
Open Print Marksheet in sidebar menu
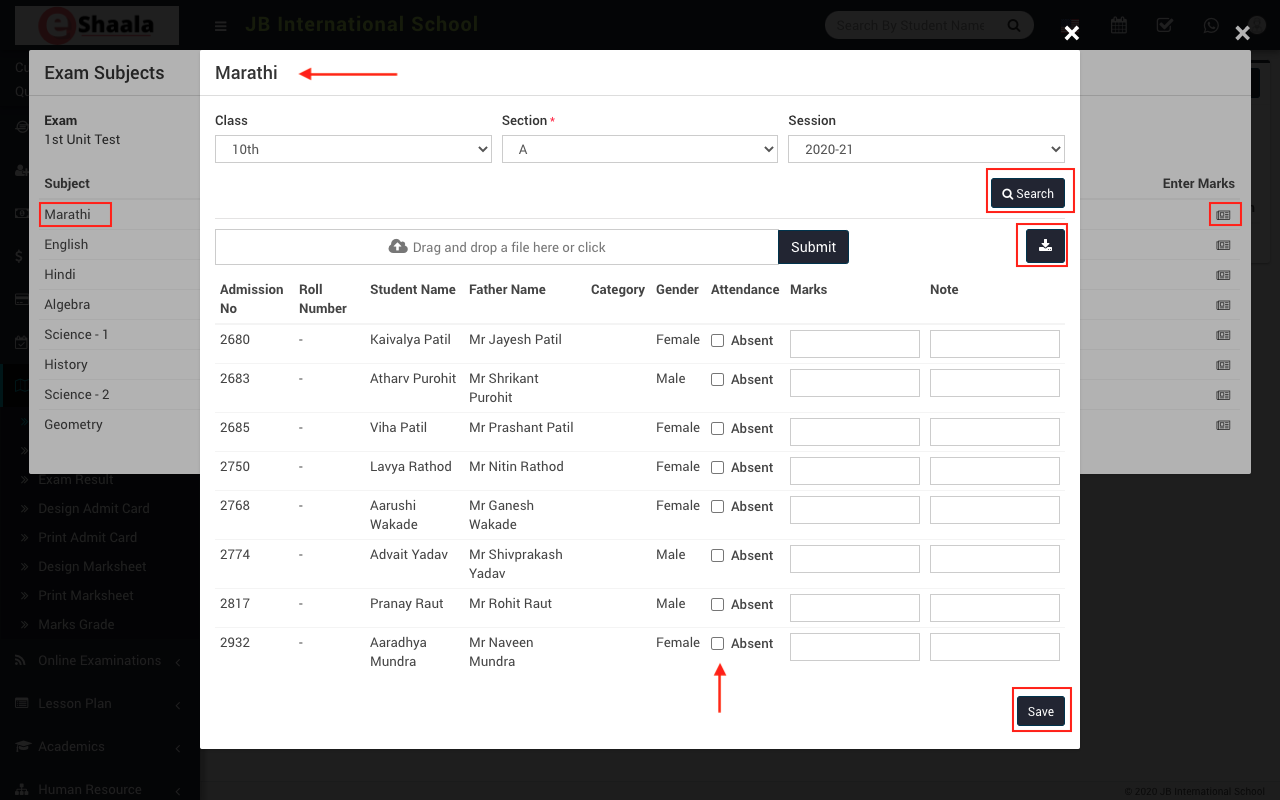[x=86, y=596]
